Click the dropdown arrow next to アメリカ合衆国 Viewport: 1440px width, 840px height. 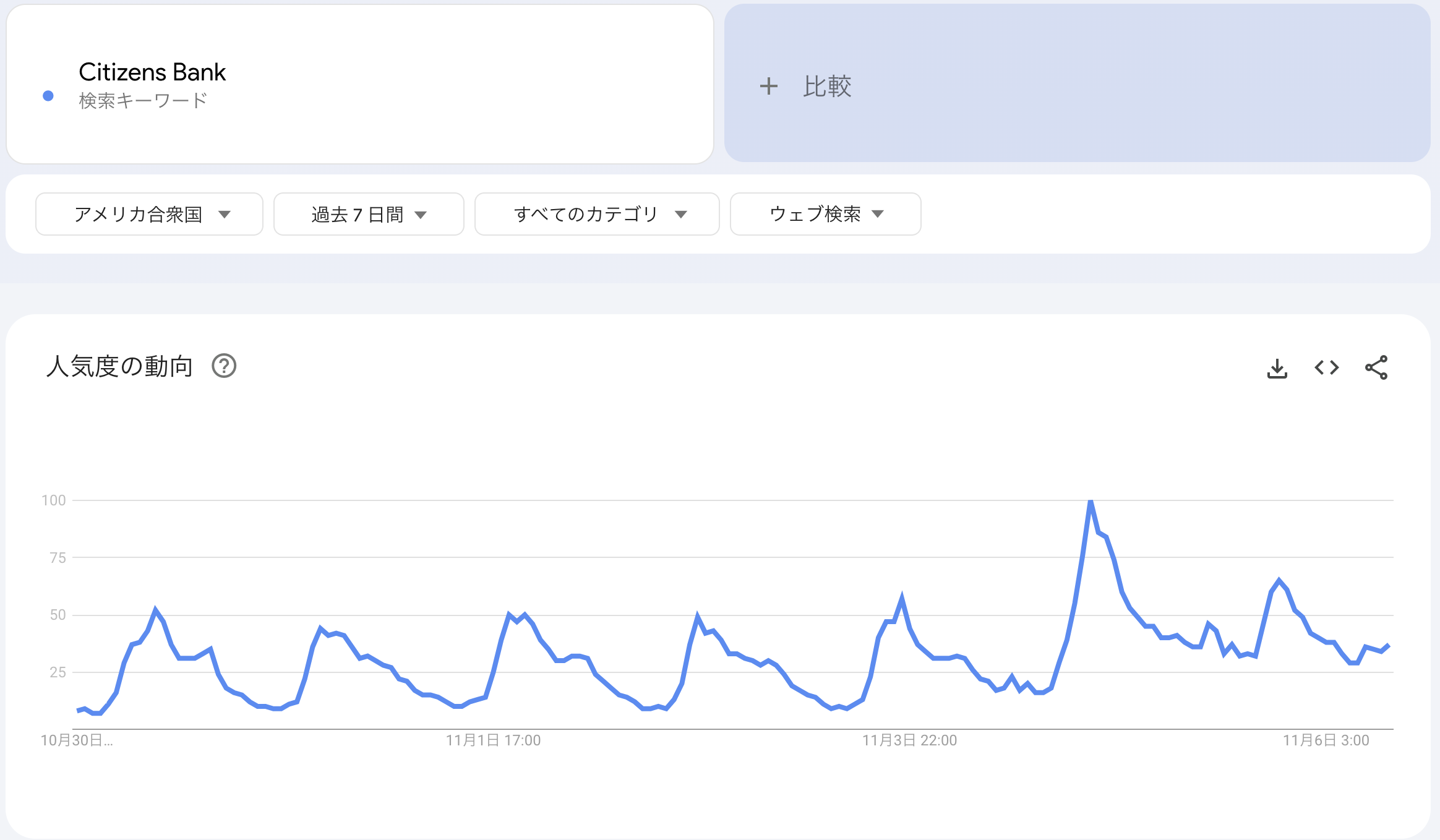pos(225,215)
